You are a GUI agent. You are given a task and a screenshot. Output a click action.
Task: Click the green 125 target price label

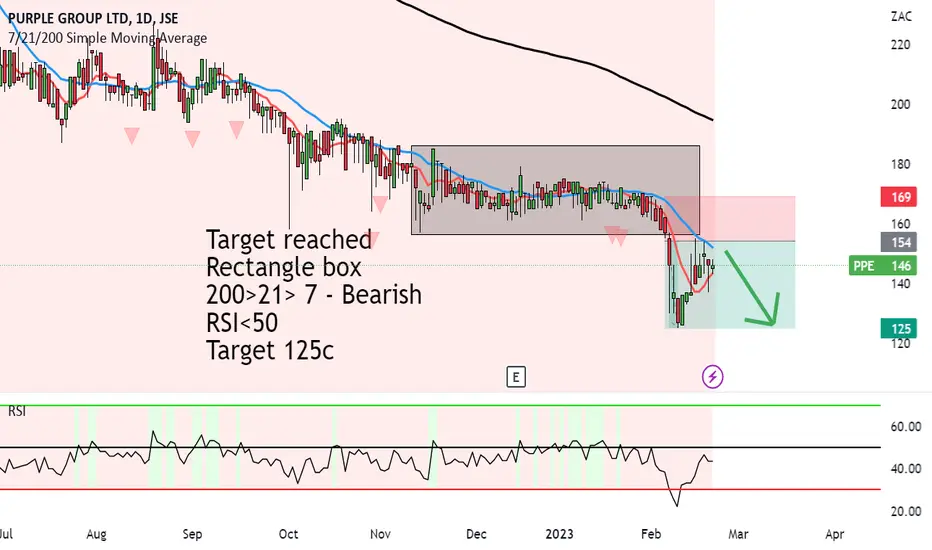click(898, 328)
